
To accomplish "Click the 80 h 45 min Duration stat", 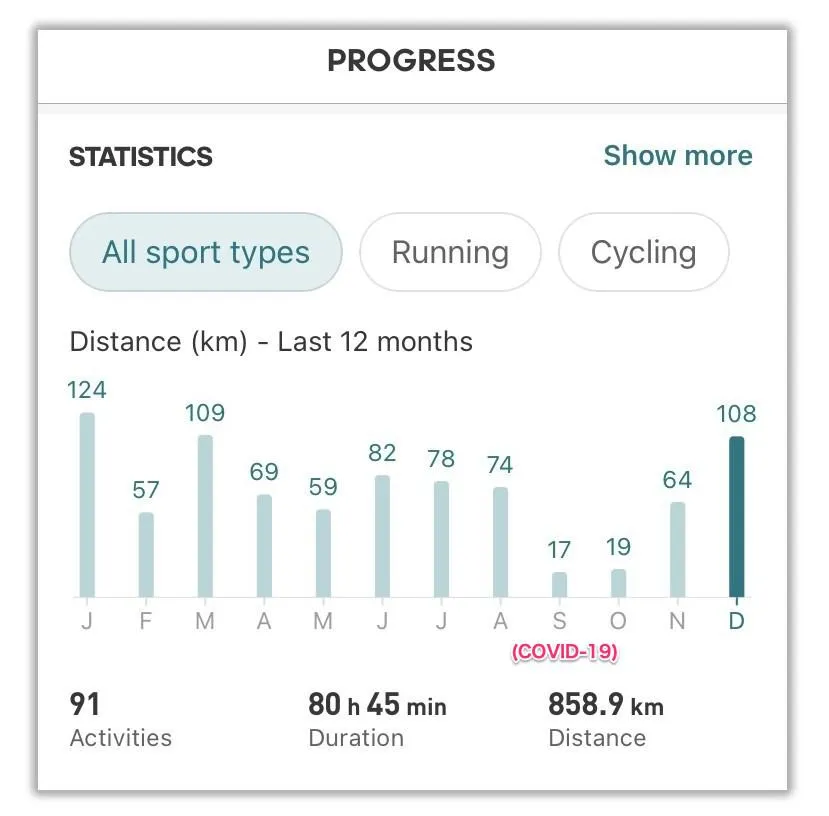I will pos(377,720).
